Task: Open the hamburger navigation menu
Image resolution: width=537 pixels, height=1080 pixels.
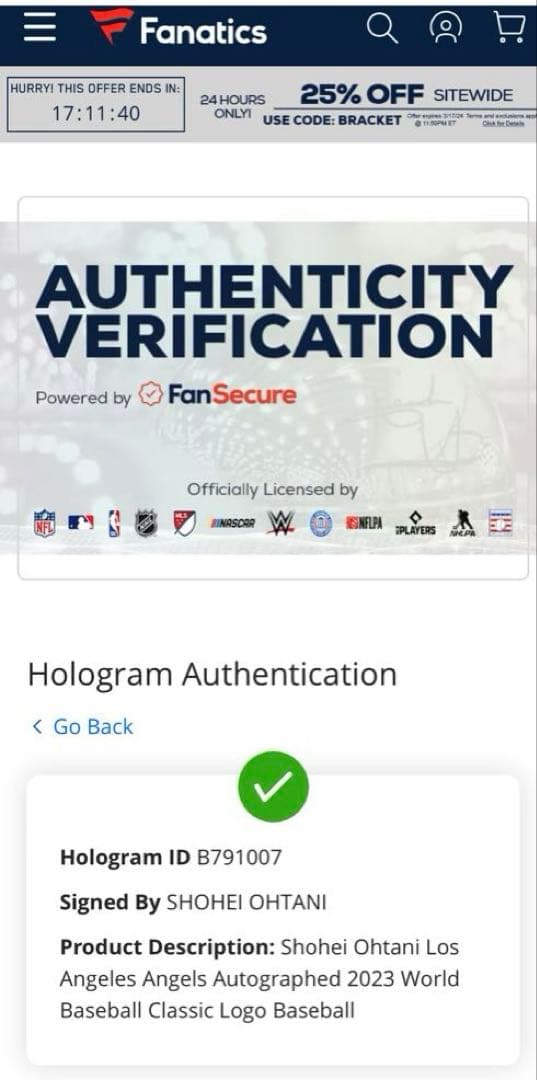Action: tap(39, 28)
